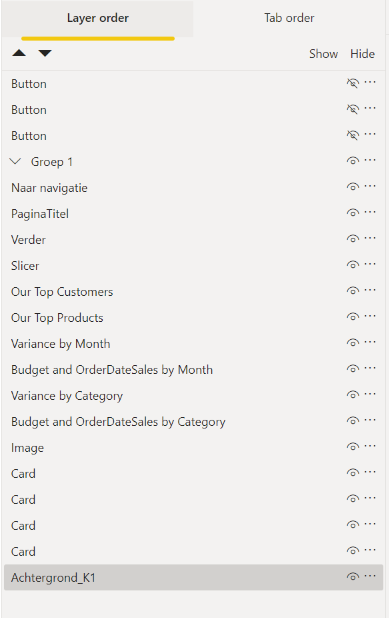Open more options for PaginaTitel
The image size is (389, 618).
tap(370, 212)
